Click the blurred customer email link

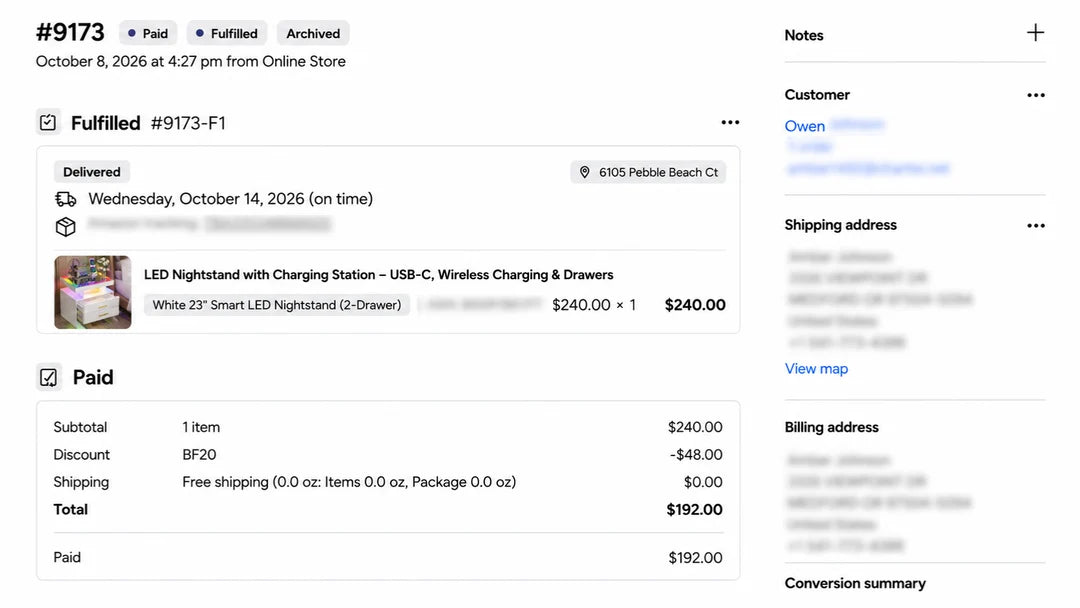[x=867, y=169]
